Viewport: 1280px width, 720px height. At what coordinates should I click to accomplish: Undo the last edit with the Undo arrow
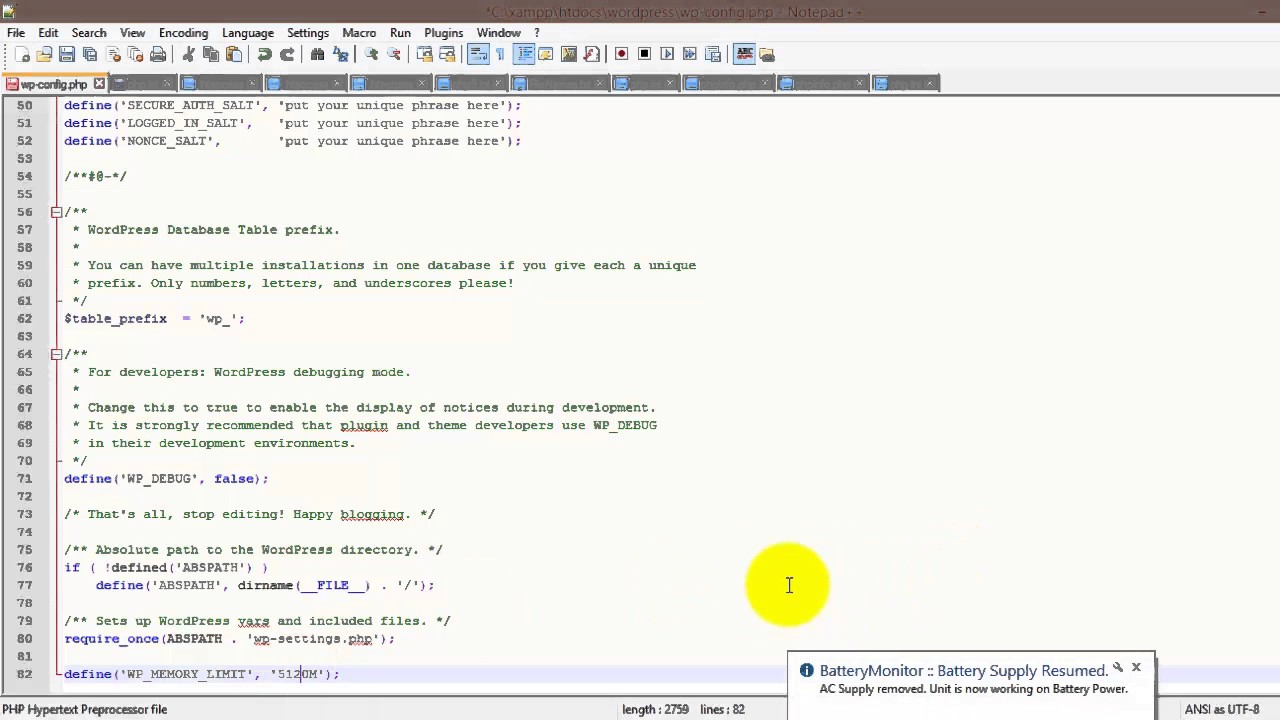pyautogui.click(x=264, y=54)
